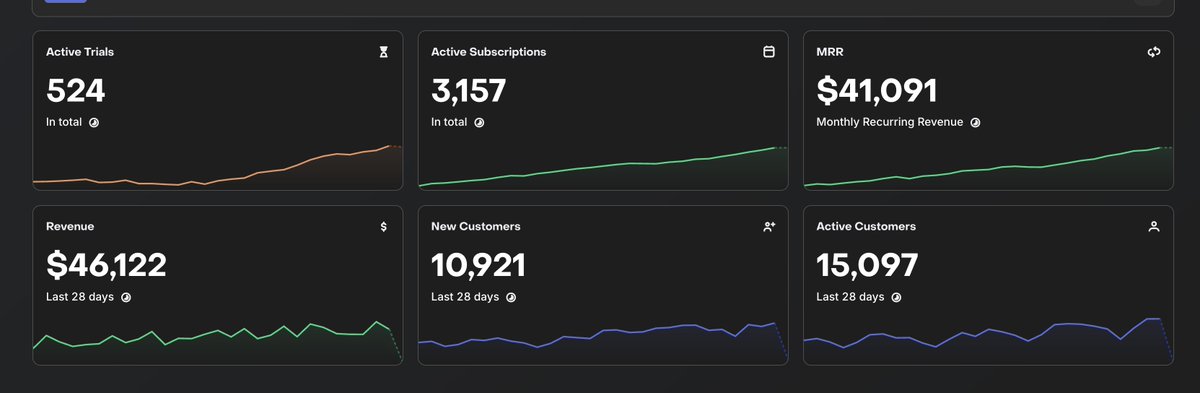Viewport: 1200px width, 393px height.
Task: Click the calendar icon on Active Subscriptions
Action: click(768, 52)
